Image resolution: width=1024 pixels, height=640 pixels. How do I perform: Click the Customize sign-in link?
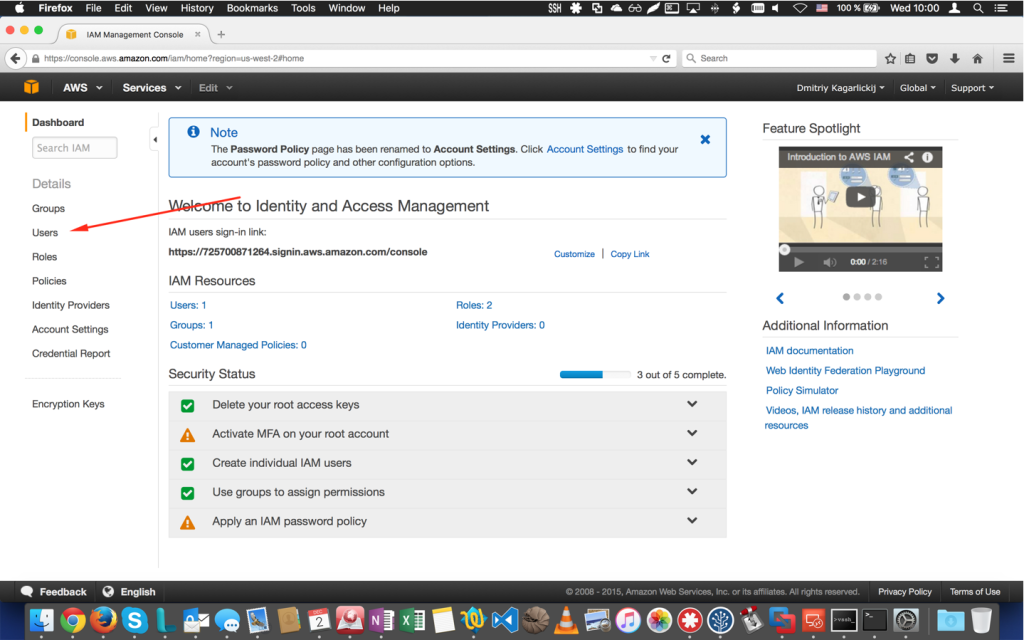(x=574, y=254)
